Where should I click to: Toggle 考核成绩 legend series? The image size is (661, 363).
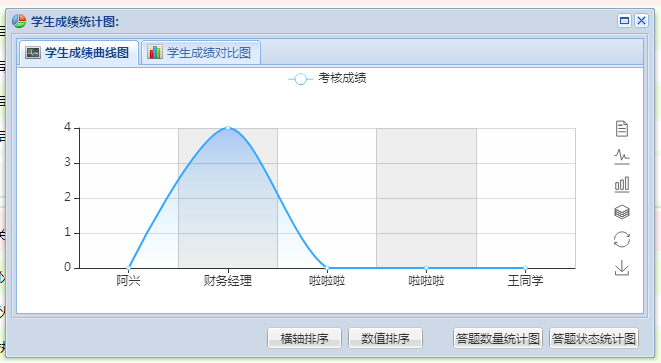coord(327,78)
